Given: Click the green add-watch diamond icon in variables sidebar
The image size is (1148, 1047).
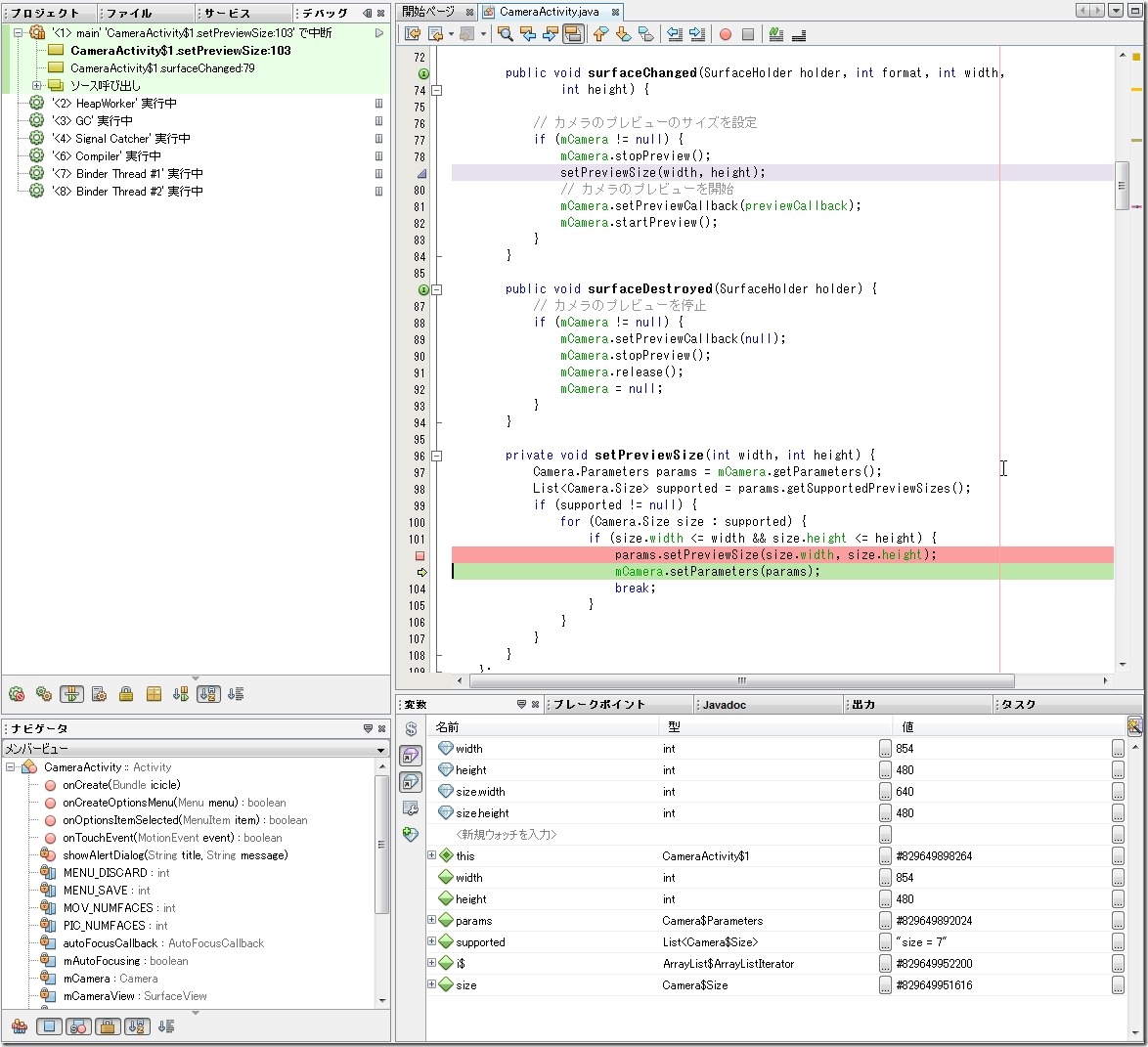Looking at the screenshot, I should coord(411,835).
